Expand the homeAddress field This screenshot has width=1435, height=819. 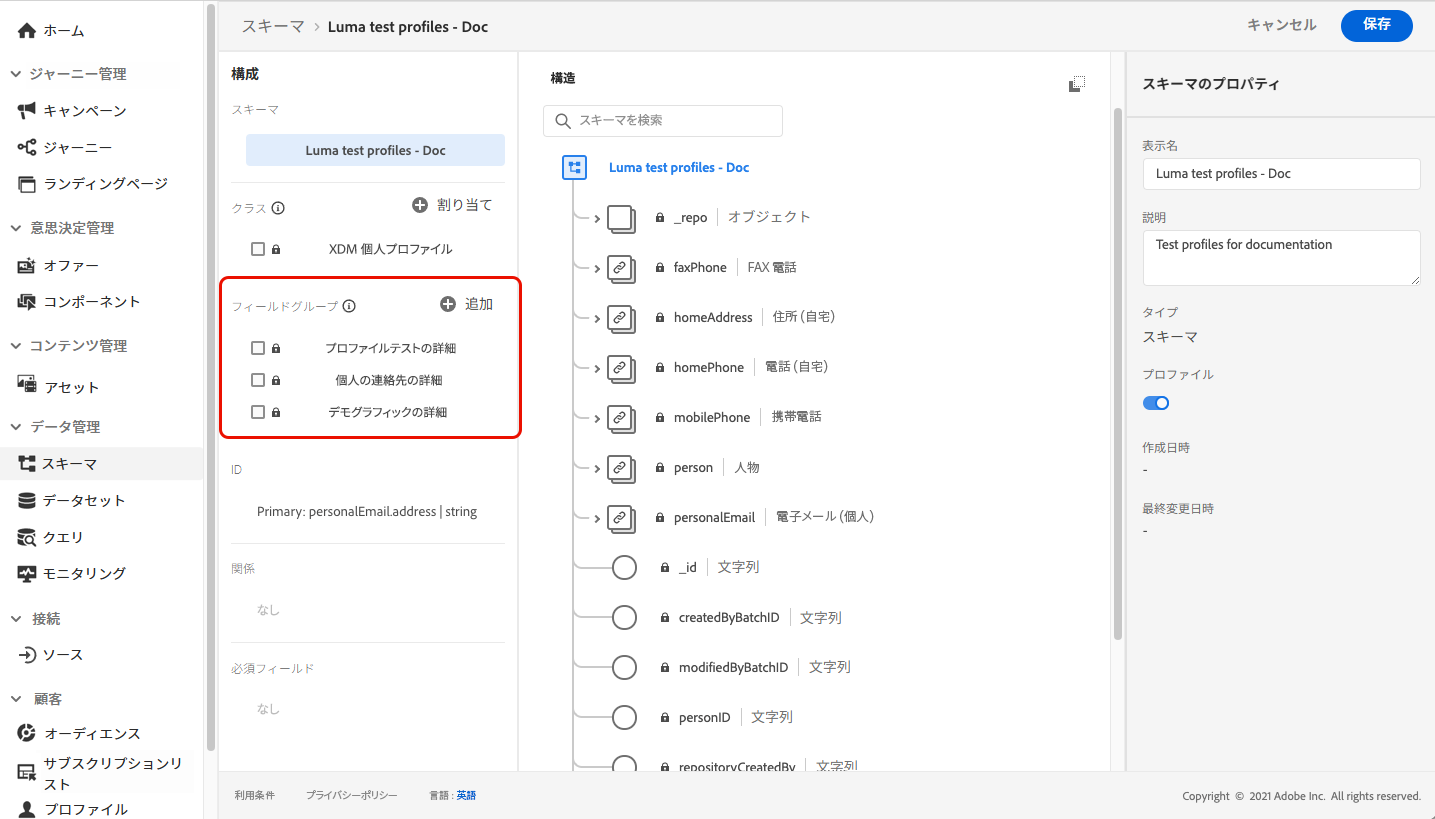(597, 318)
